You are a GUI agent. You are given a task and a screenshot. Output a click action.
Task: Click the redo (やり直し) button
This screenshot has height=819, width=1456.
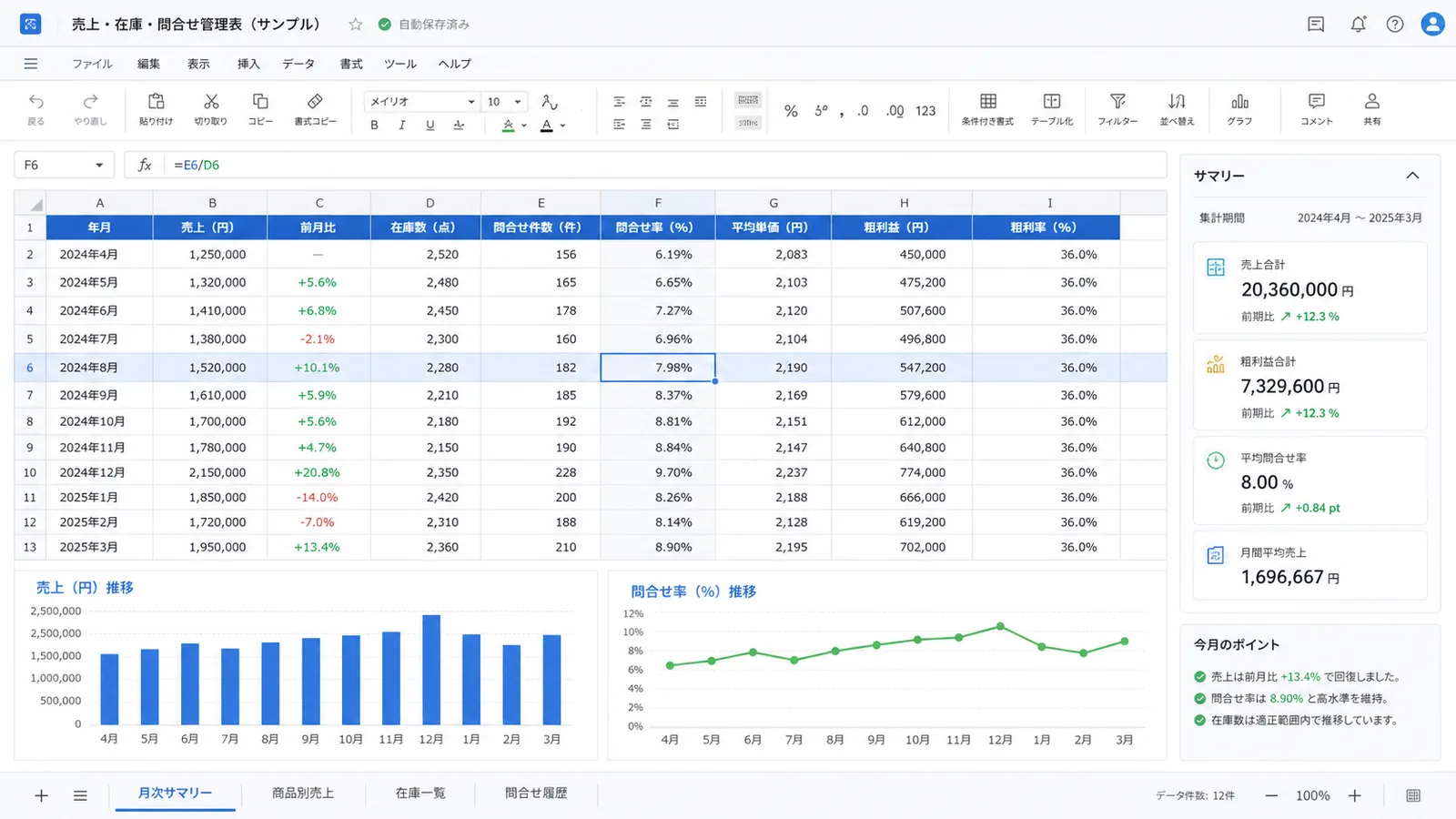click(90, 108)
